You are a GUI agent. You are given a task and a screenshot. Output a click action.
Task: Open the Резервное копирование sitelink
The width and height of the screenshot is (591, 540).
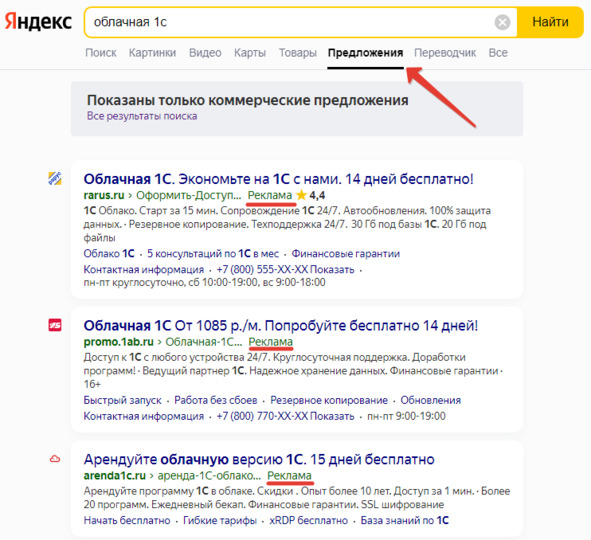coord(329,400)
